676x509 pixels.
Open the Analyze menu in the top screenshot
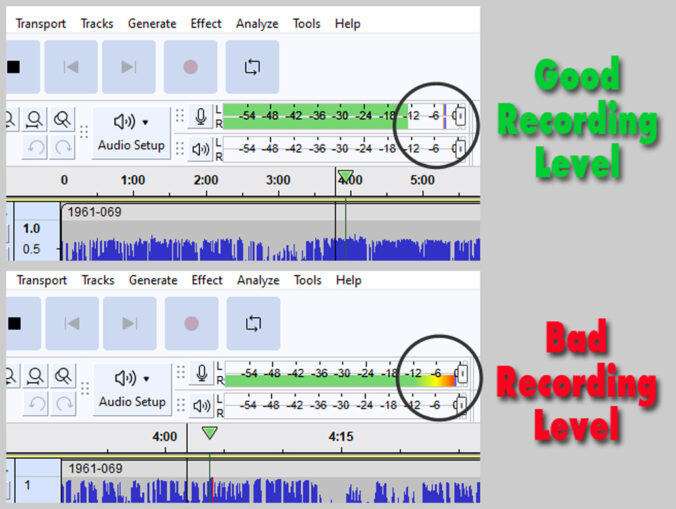coord(257,23)
